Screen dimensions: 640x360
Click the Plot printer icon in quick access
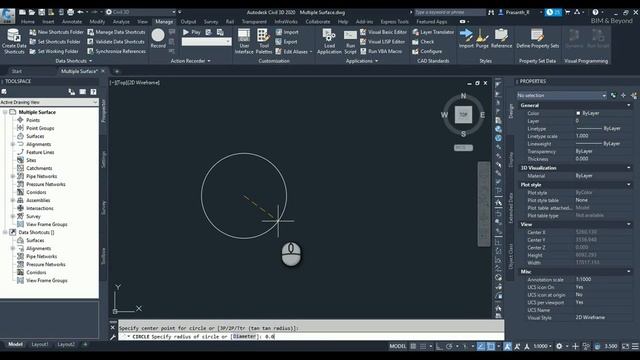click(71, 12)
